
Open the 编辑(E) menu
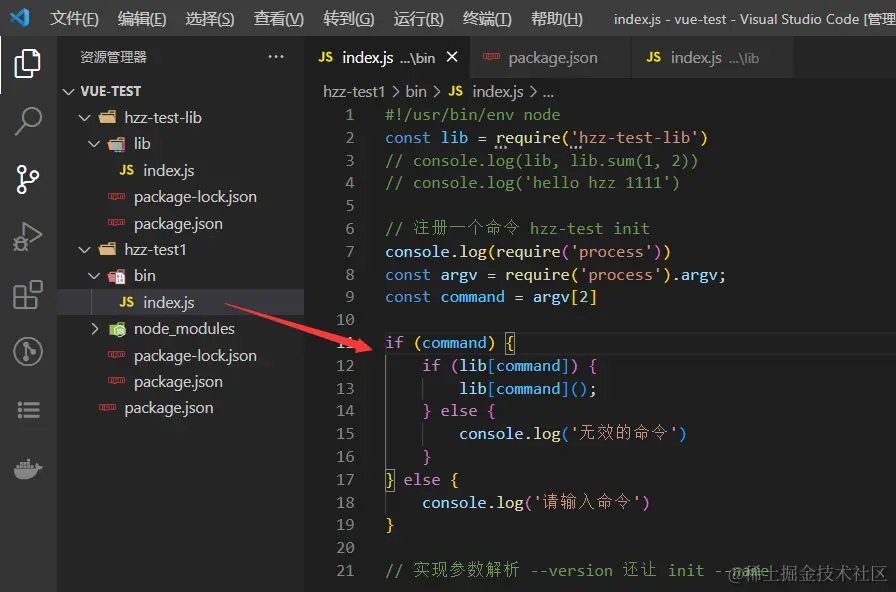(x=142, y=19)
